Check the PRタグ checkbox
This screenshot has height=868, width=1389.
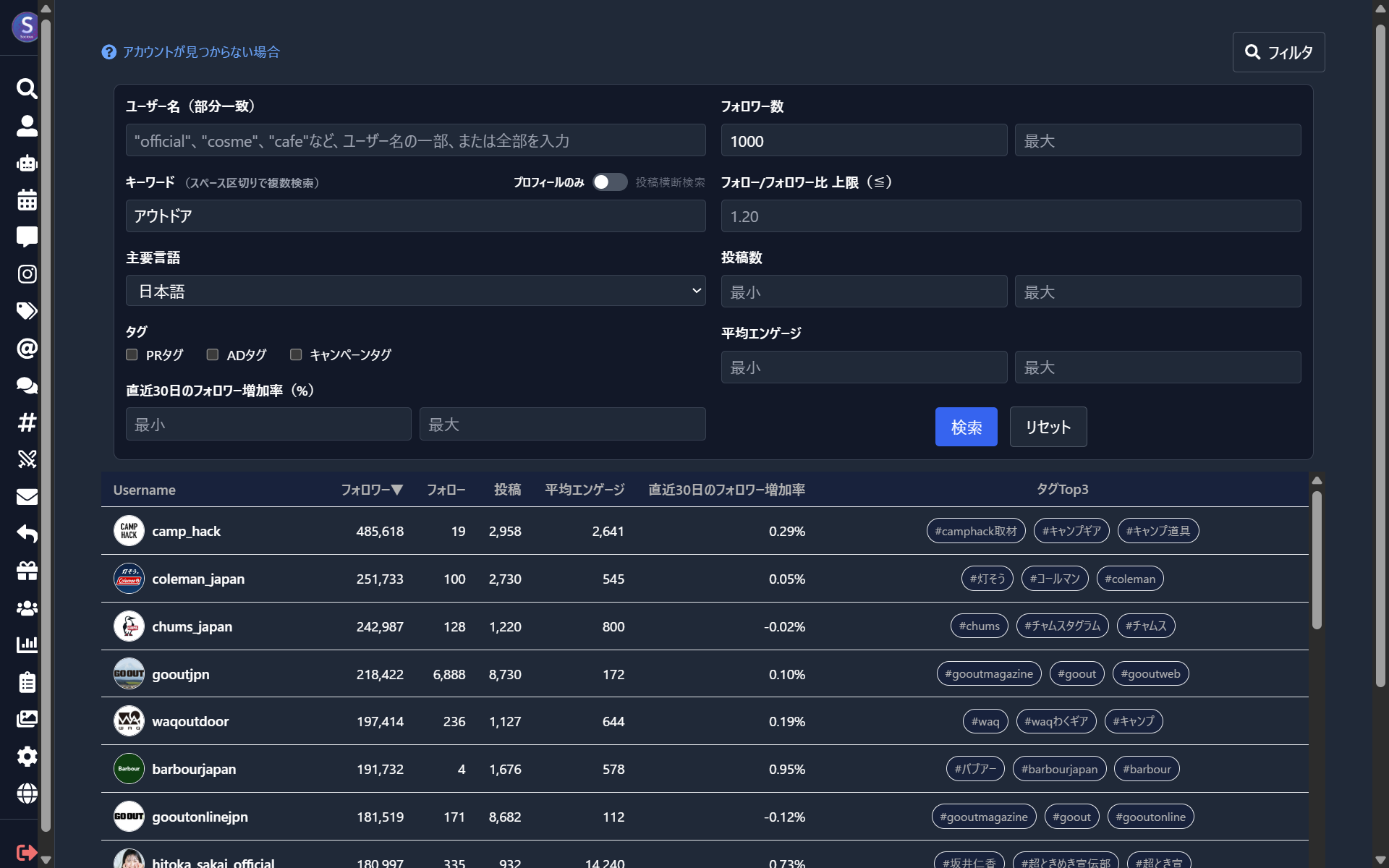point(132,354)
